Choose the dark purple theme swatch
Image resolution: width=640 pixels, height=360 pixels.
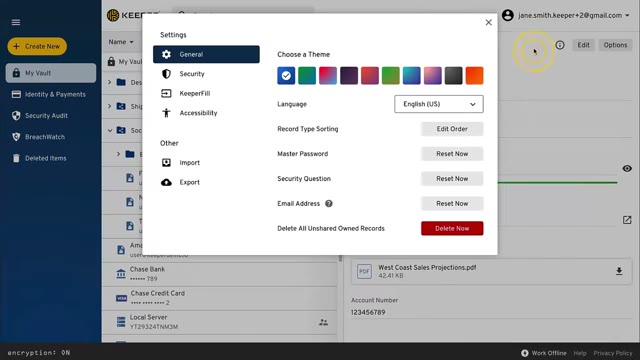pos(349,76)
